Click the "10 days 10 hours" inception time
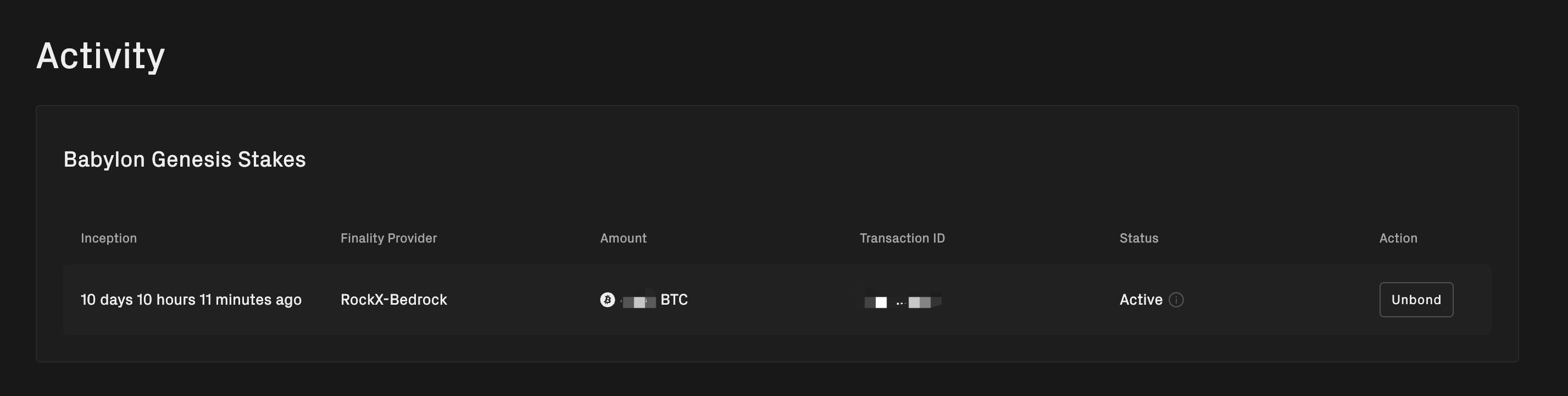The image size is (1568, 396). click(x=191, y=300)
